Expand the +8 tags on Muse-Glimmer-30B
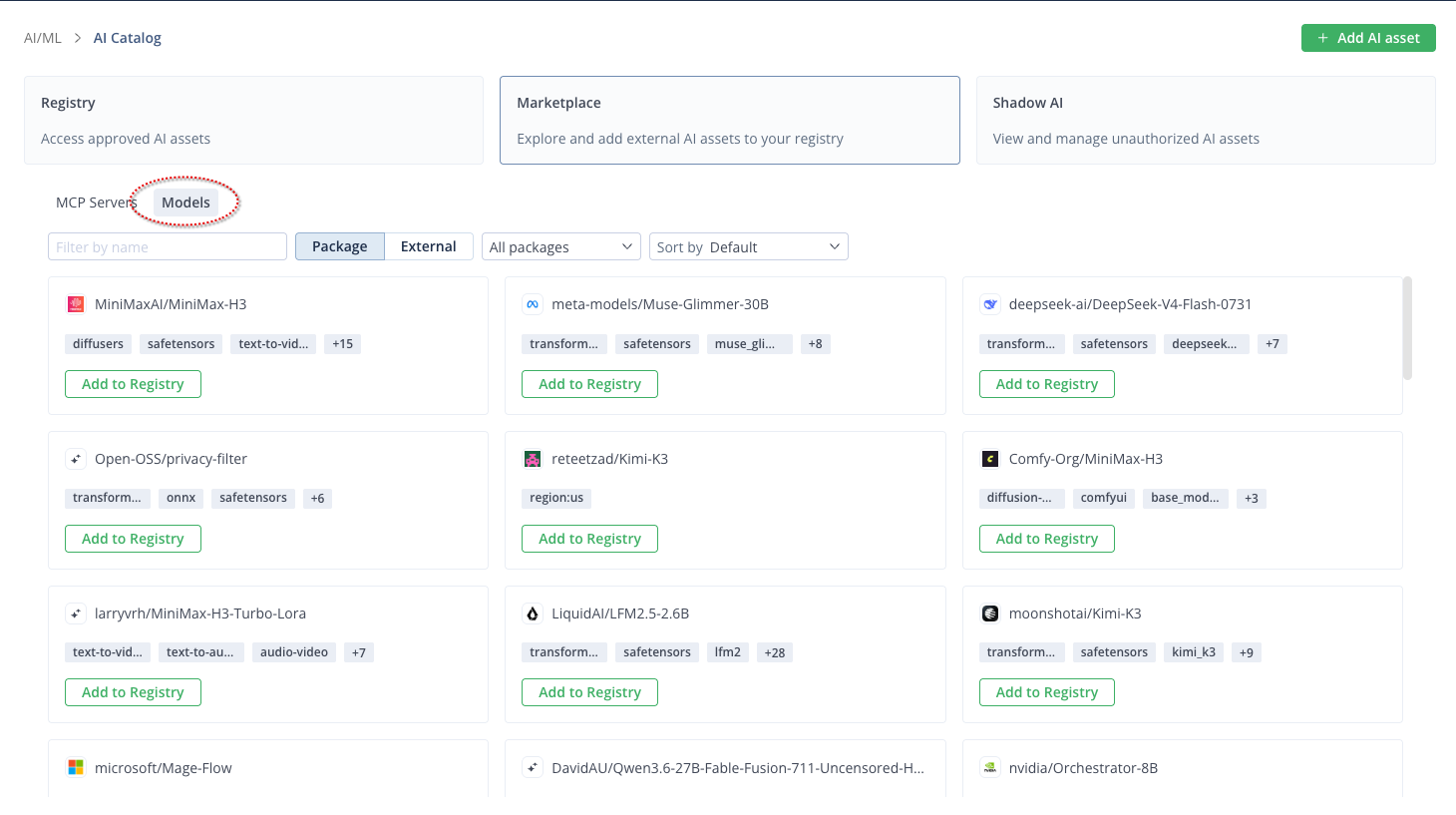 point(816,344)
